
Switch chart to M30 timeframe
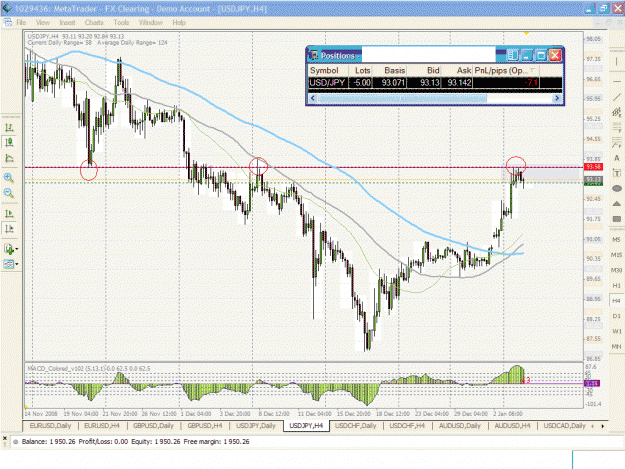616,270
